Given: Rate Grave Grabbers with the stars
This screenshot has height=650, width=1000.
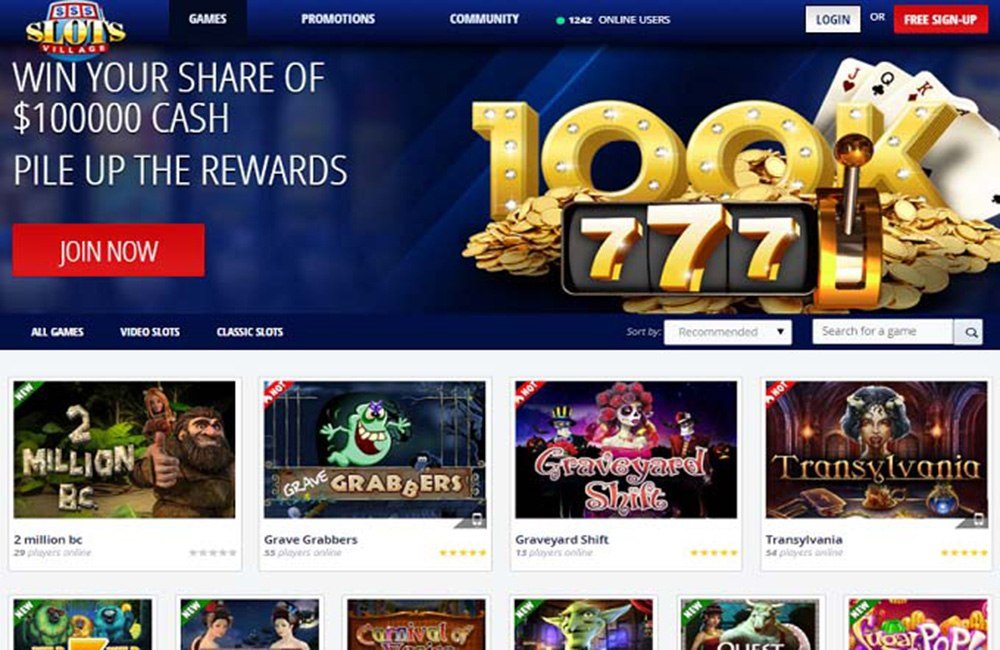Looking at the screenshot, I should 463,552.
